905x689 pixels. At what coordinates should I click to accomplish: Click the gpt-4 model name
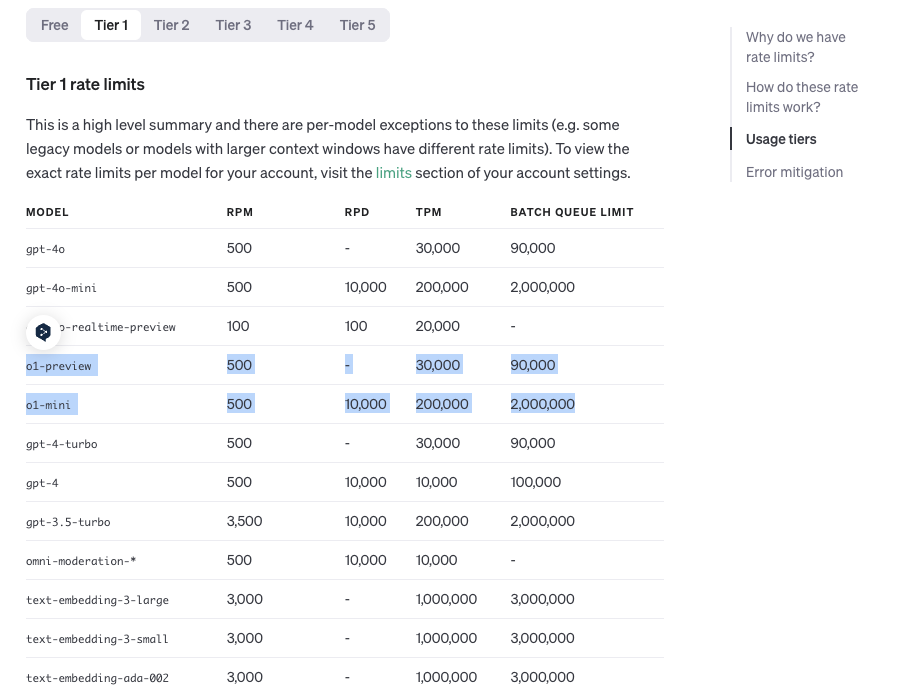[42, 483]
